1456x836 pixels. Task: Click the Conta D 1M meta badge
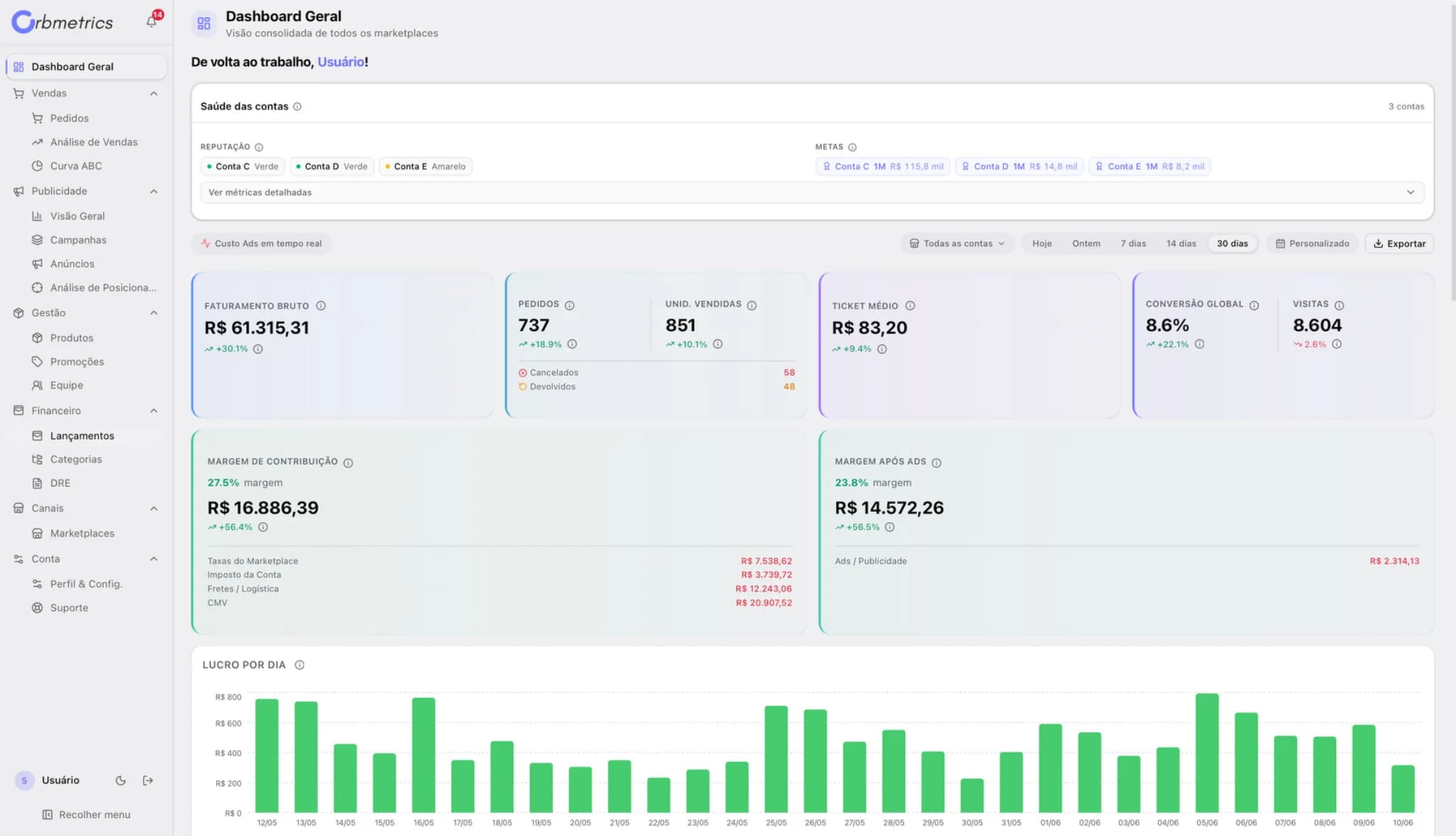click(x=1019, y=166)
